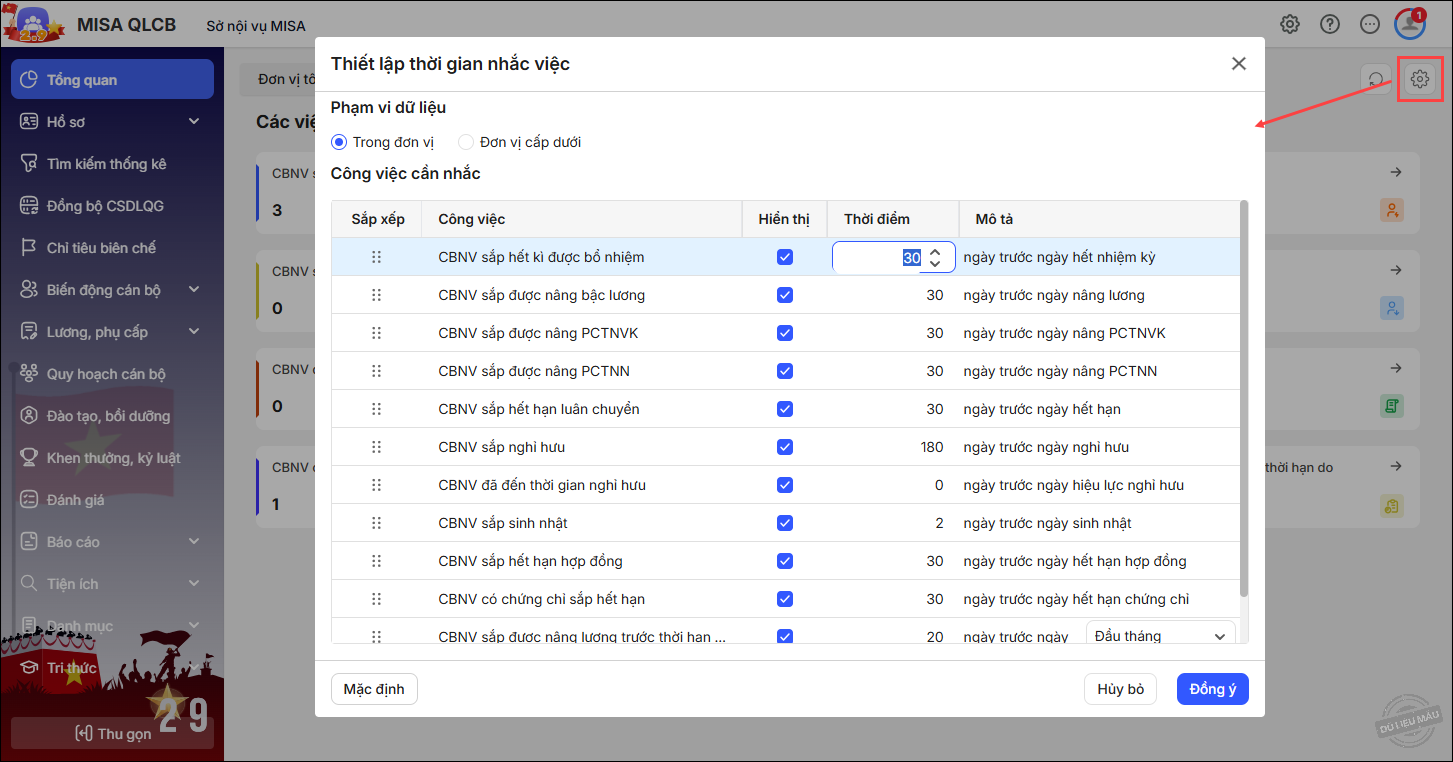Click the user avatar with notification badge
Image resolution: width=1453 pixels, height=762 pixels.
[1410, 24]
